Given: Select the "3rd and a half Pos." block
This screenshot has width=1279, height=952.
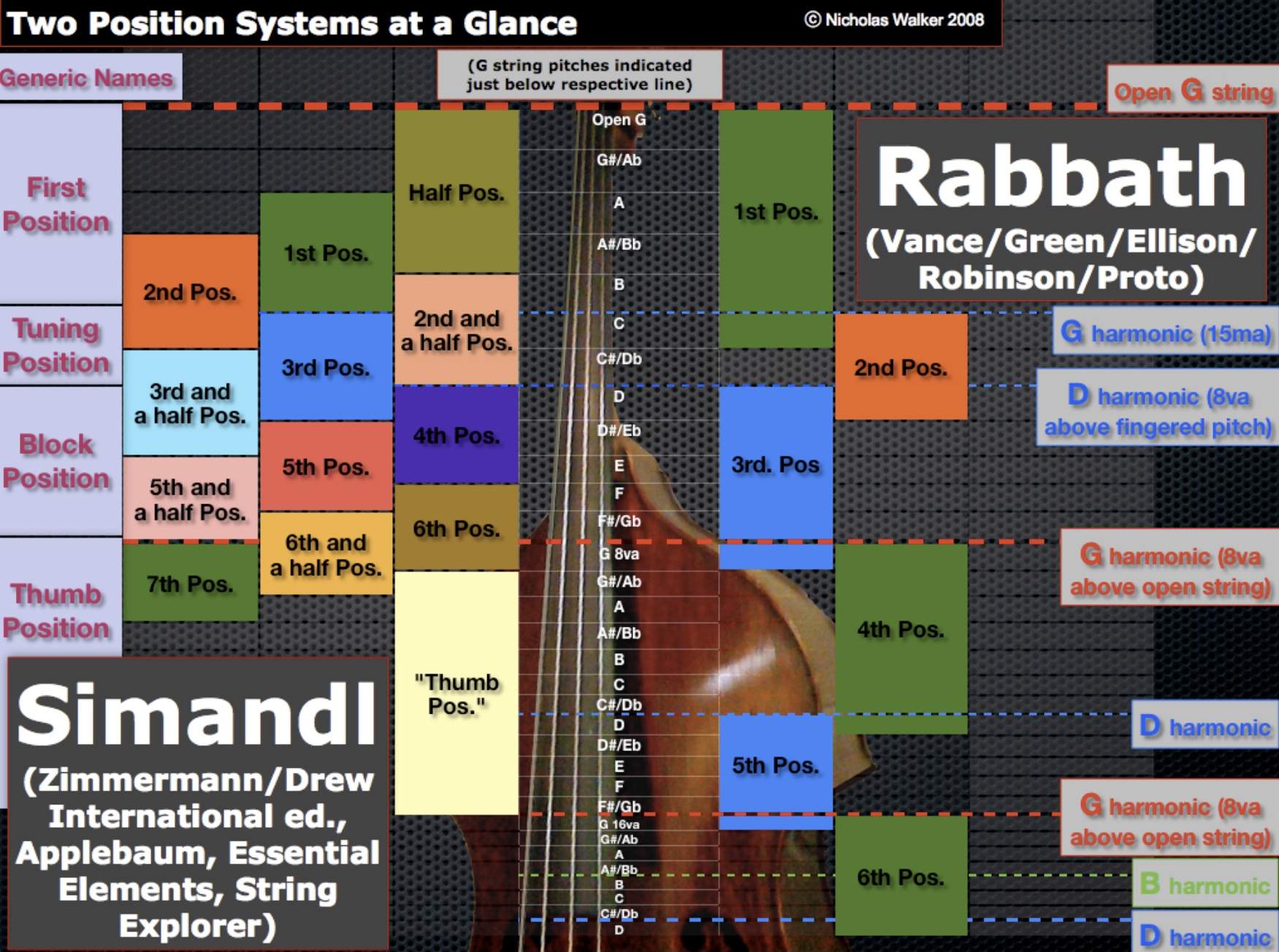Looking at the screenshot, I should pos(190,403).
